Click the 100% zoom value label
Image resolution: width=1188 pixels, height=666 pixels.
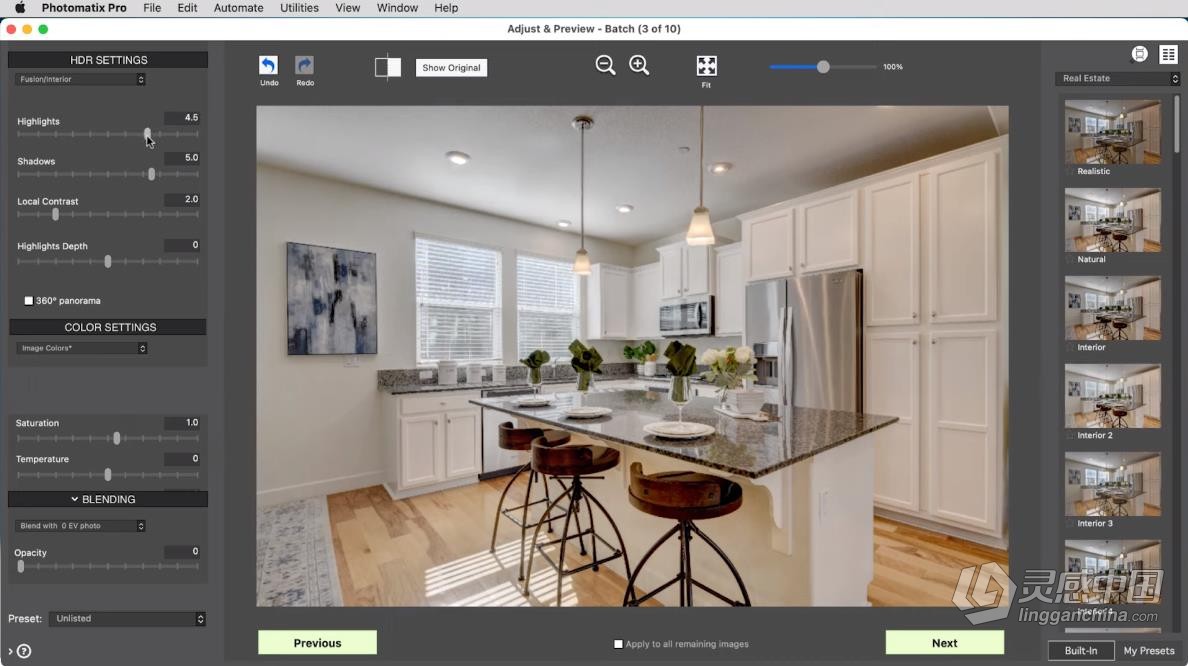tap(893, 67)
